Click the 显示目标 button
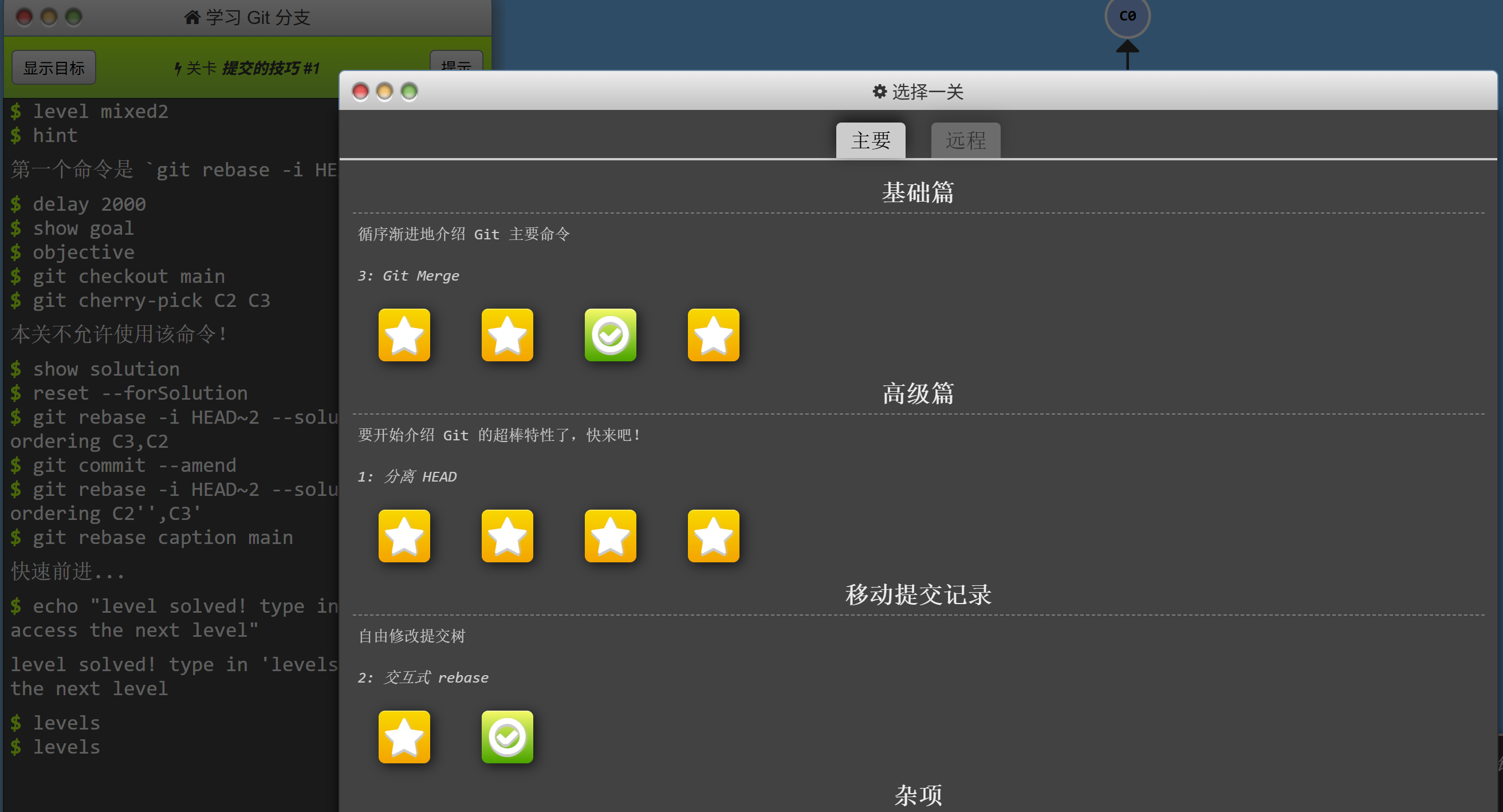 pyautogui.click(x=54, y=68)
